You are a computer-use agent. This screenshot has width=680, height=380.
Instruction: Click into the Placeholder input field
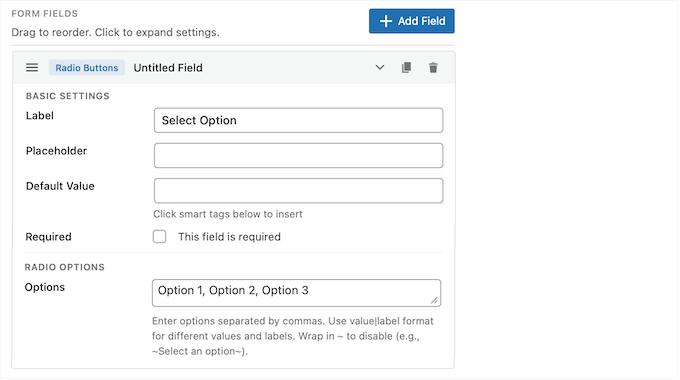coord(298,155)
